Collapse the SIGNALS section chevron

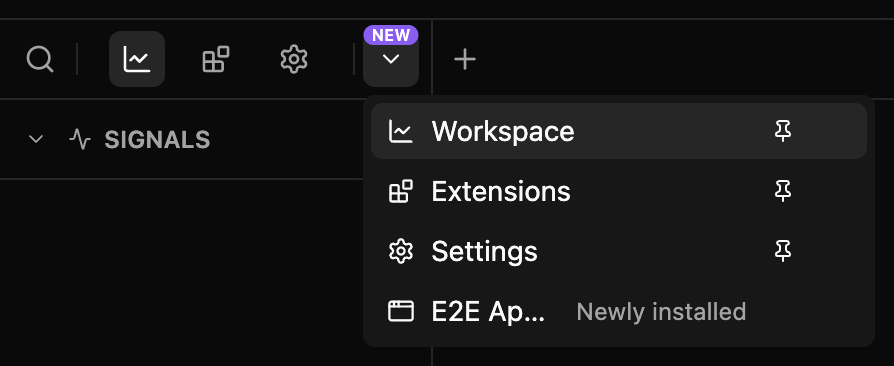(36, 139)
